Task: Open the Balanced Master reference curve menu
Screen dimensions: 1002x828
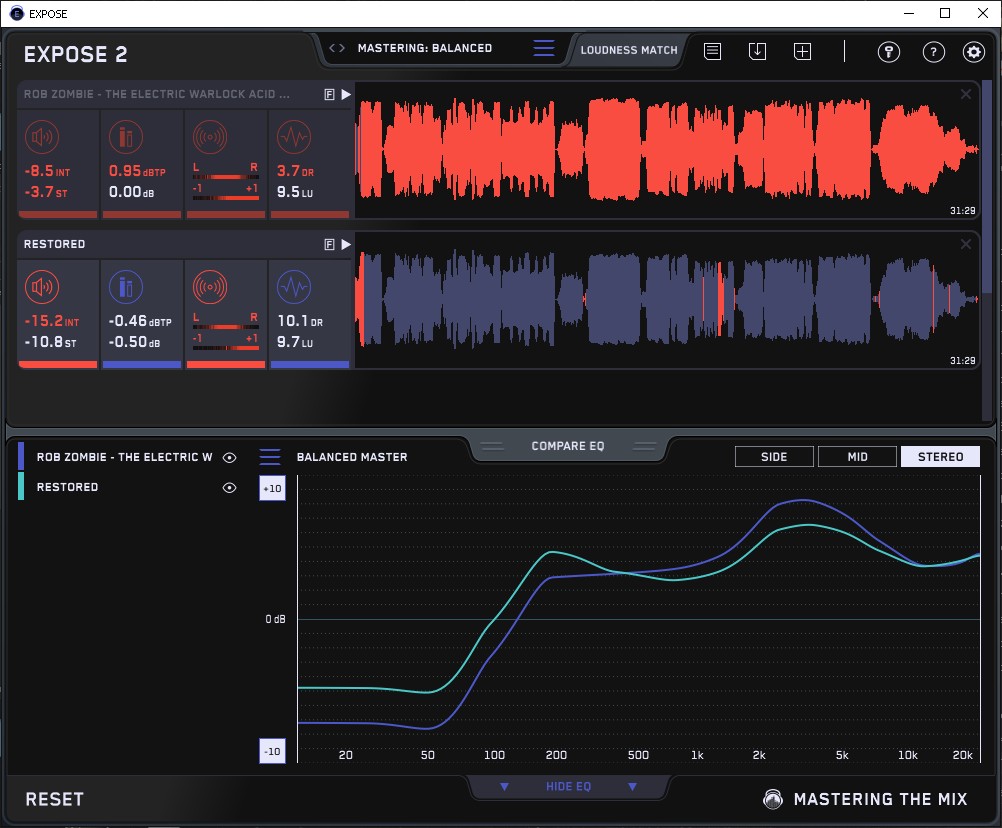Action: click(x=270, y=457)
